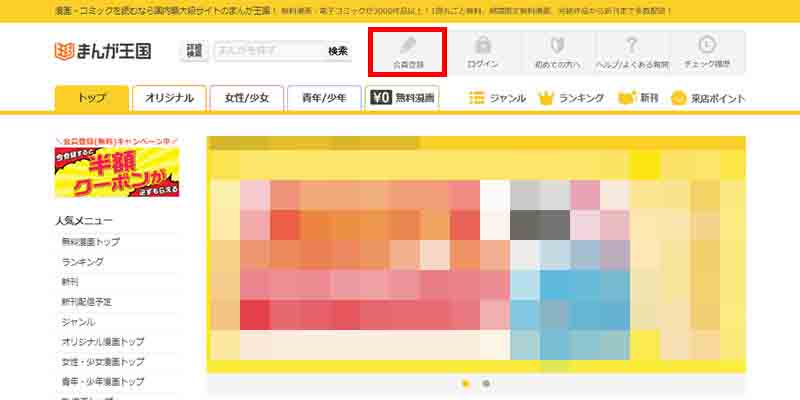Switch to the 女性/少女 tab

246,98
